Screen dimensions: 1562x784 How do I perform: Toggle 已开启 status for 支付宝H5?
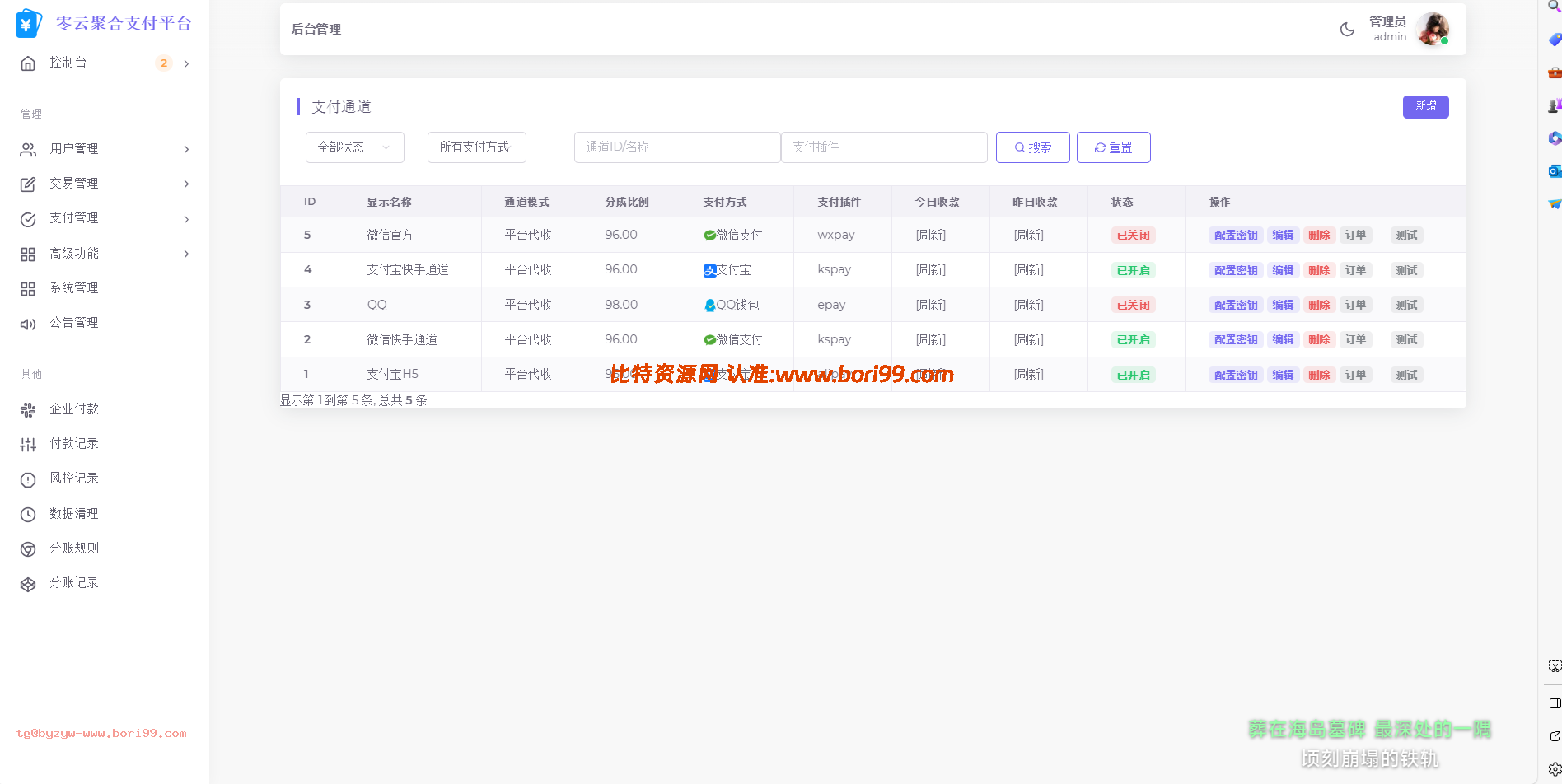click(1133, 375)
